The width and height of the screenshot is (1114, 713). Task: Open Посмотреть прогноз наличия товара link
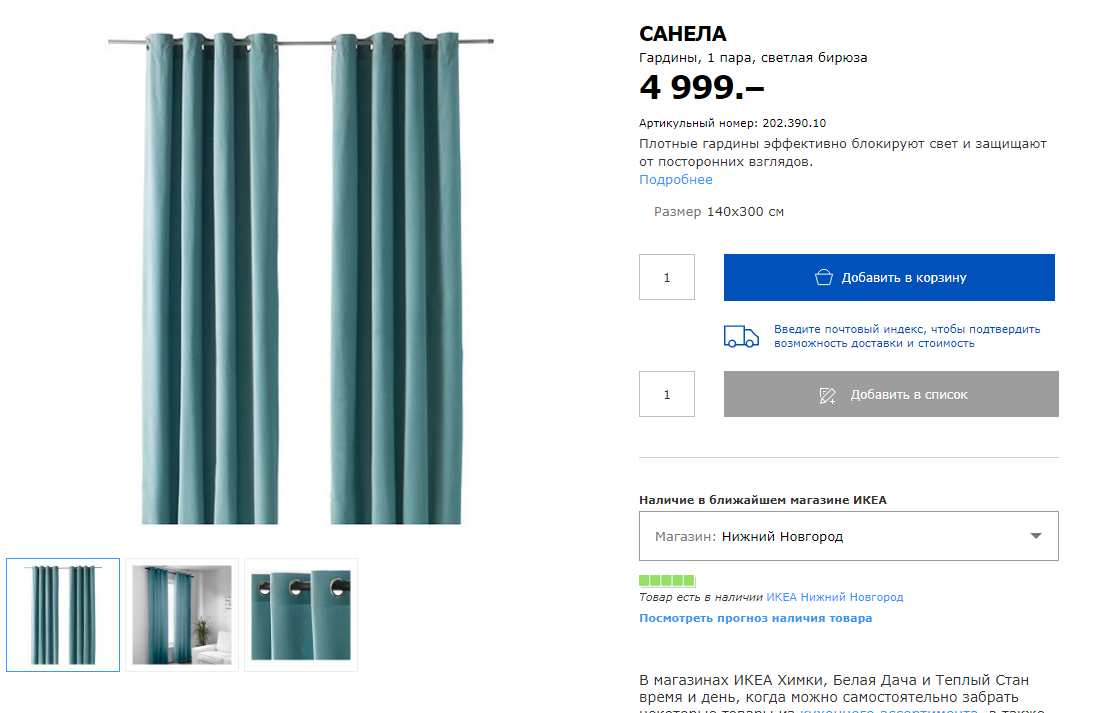(755, 618)
